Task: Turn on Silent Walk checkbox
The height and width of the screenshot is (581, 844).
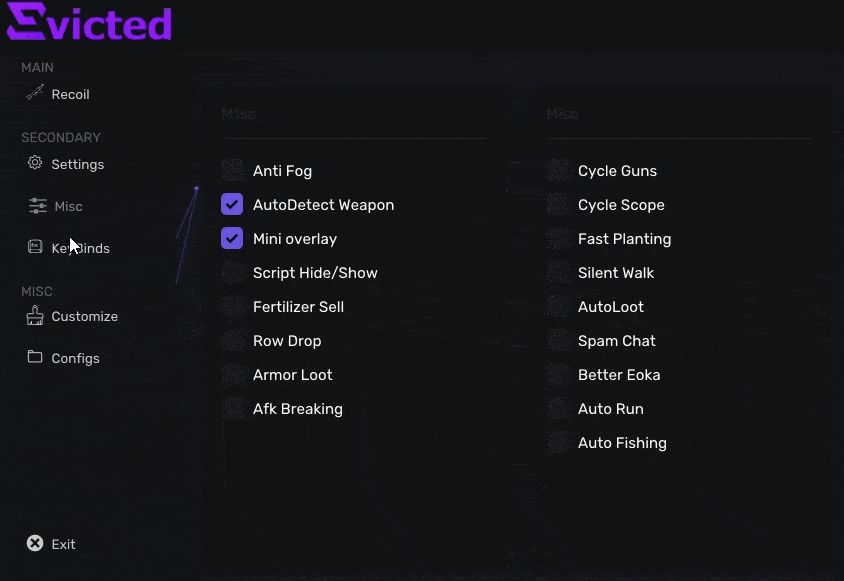Action: coord(558,273)
